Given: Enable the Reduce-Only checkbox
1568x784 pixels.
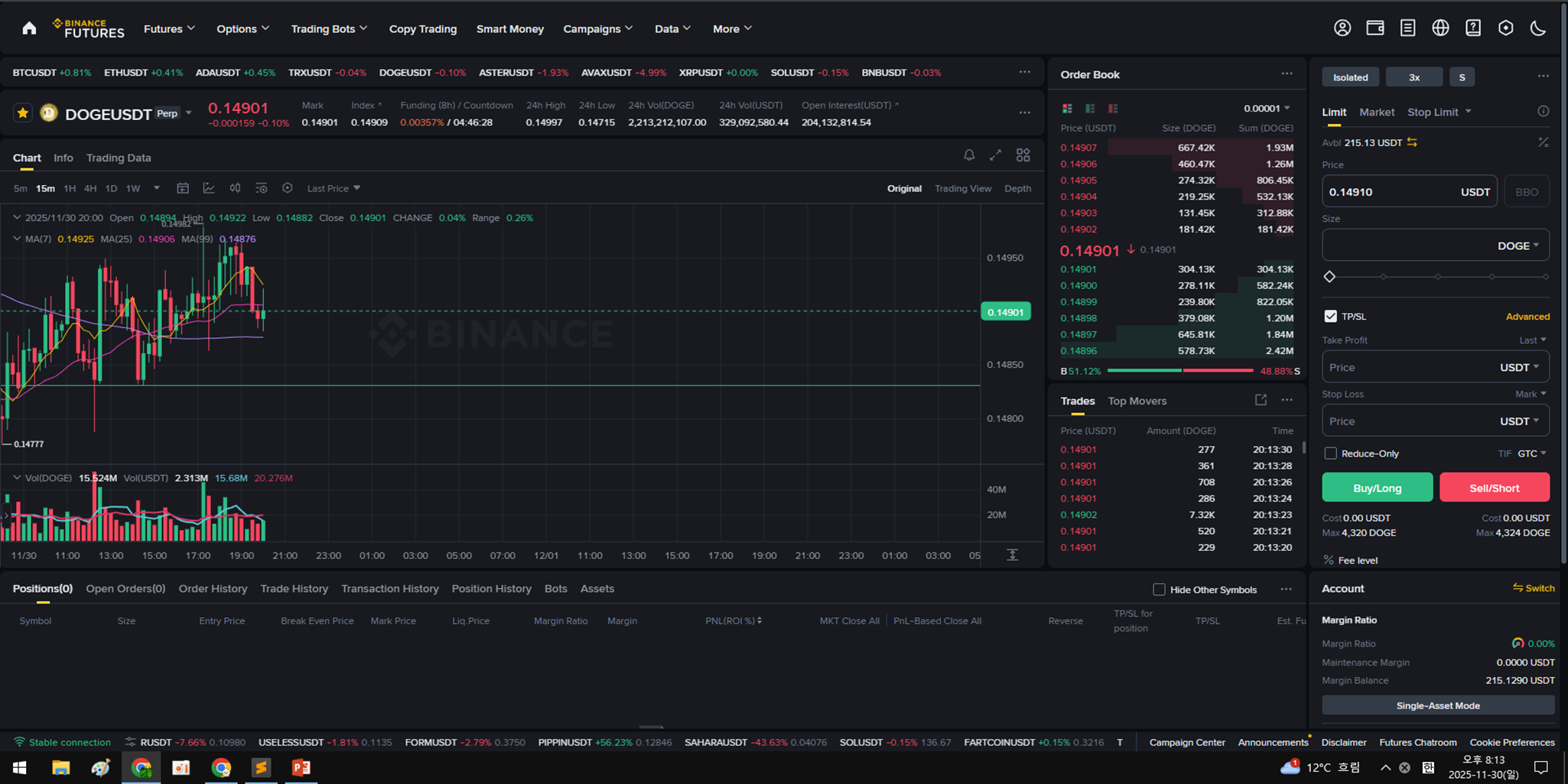Looking at the screenshot, I should click(x=1331, y=454).
